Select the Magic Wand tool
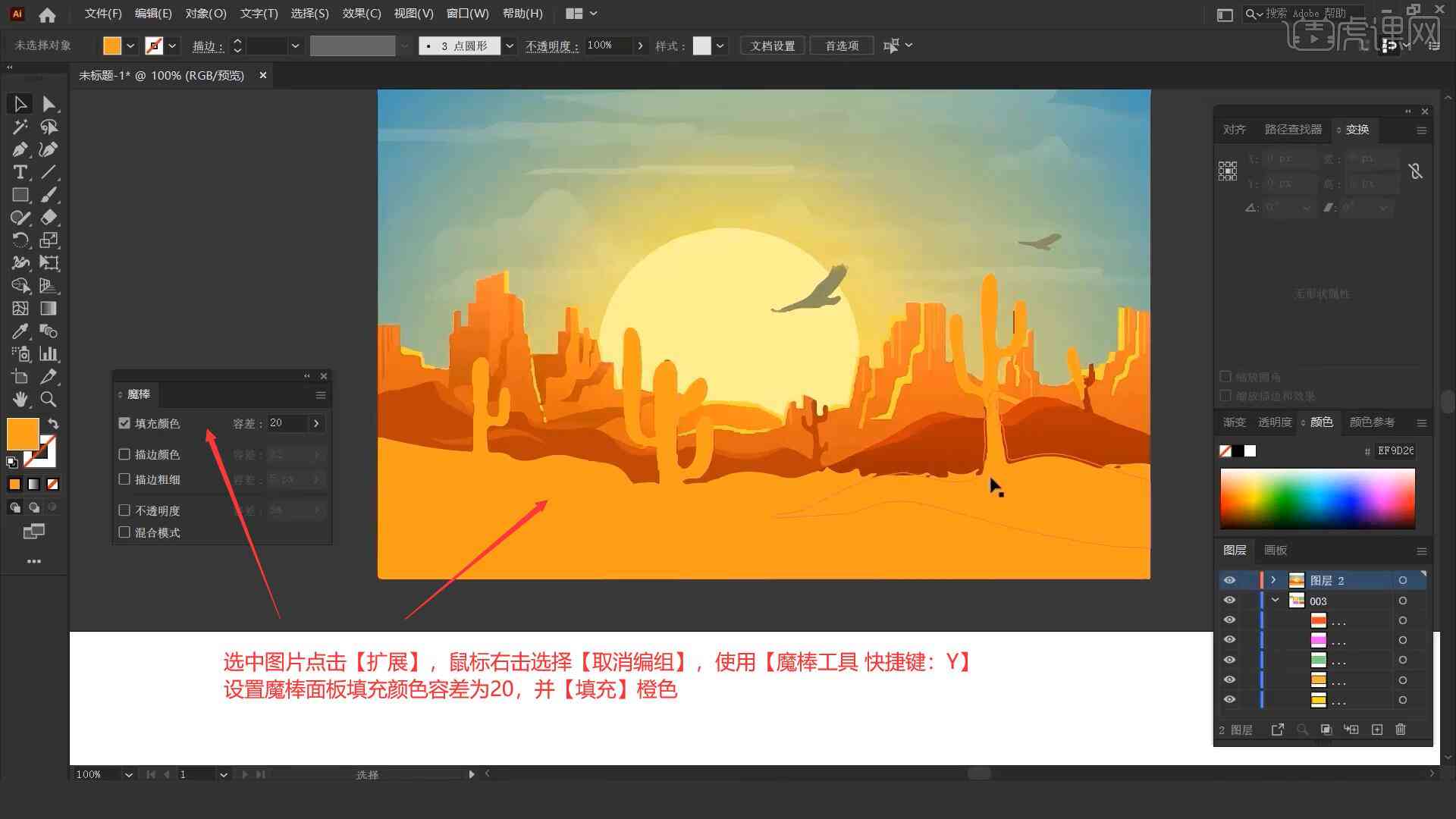 [18, 126]
